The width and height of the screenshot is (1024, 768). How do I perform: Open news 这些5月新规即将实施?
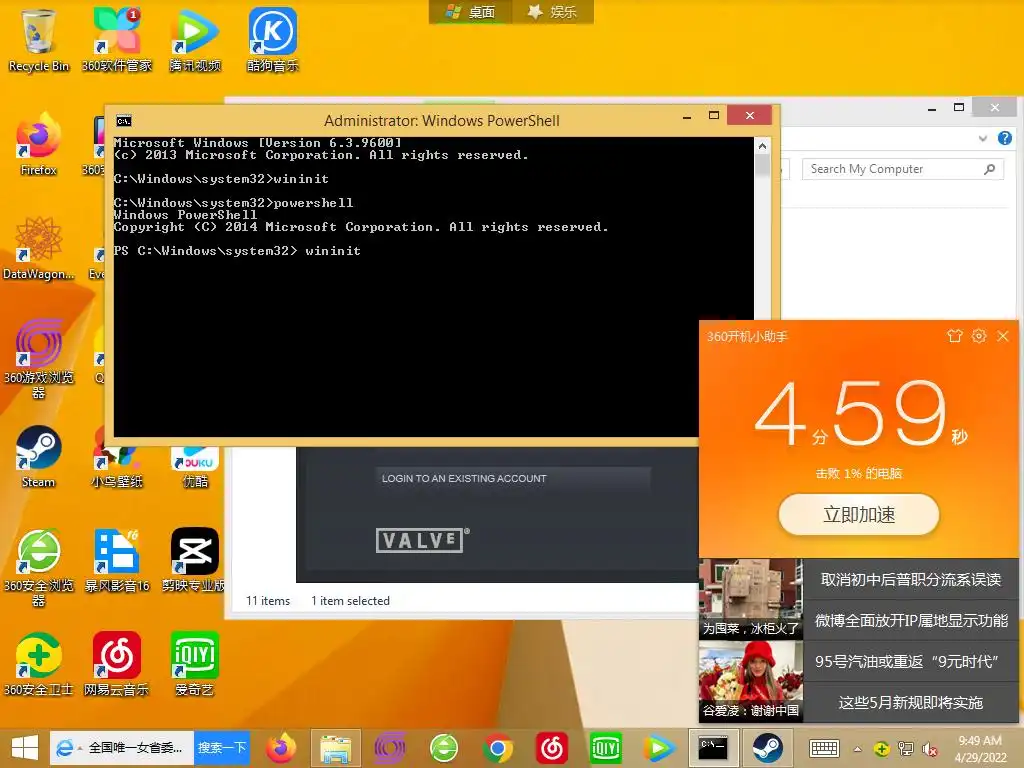[910, 703]
